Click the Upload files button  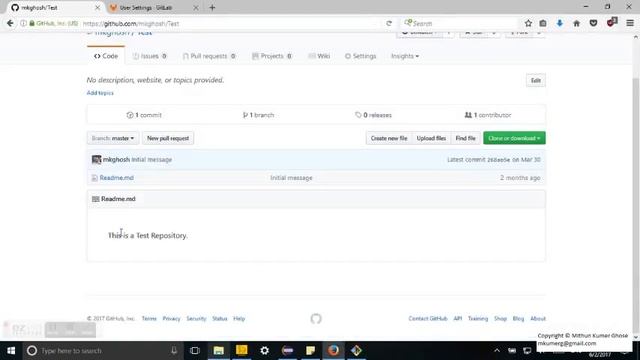click(431, 138)
